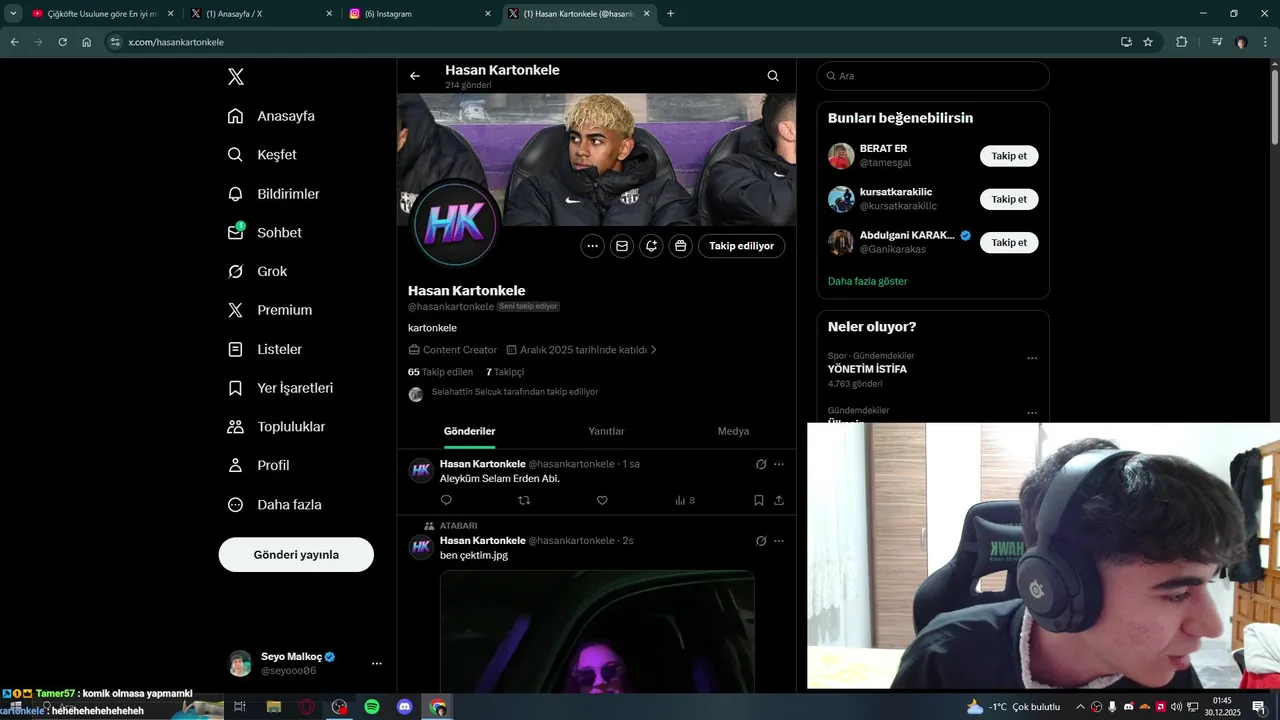The width and height of the screenshot is (1280, 720).
Task: Click the page scrollbar
Action: [1275, 105]
